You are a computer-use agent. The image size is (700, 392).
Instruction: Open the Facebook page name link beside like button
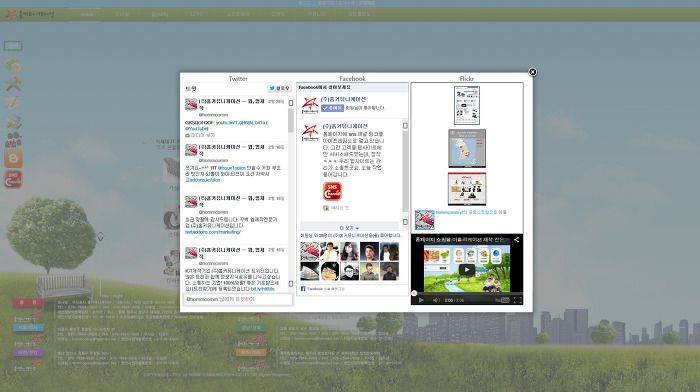coord(343,99)
